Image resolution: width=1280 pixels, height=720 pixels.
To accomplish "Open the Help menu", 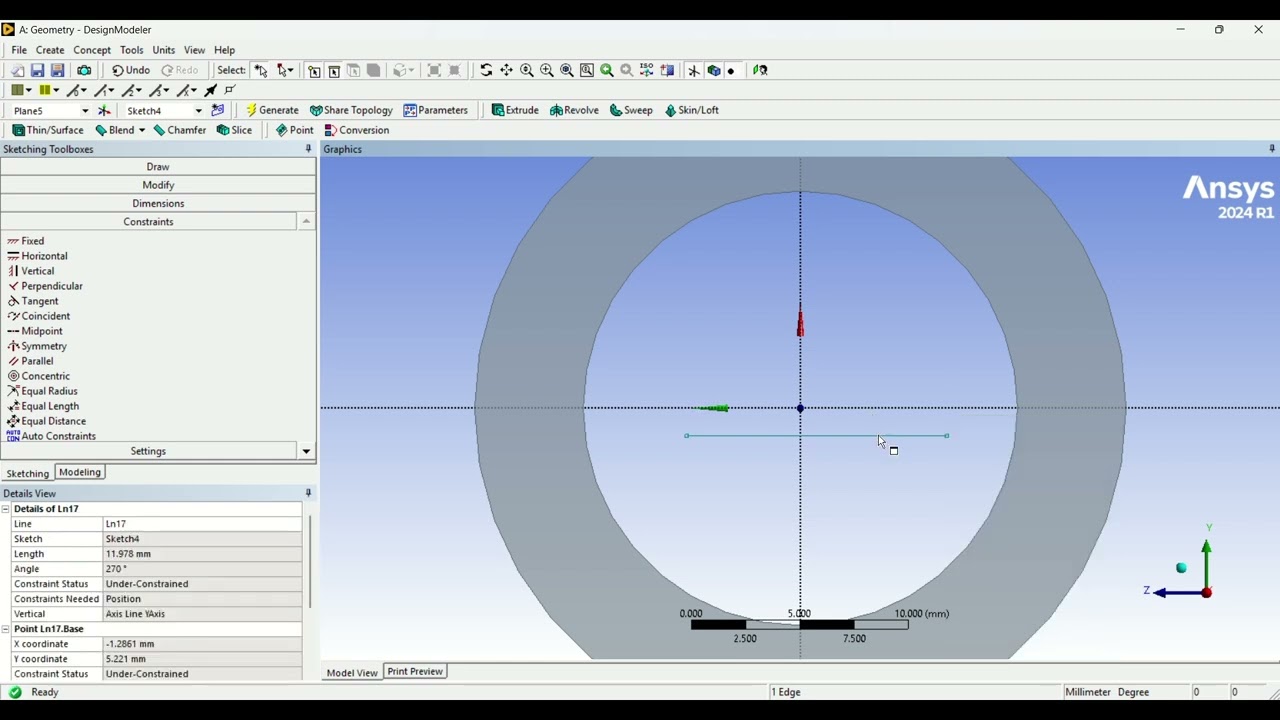I will [x=224, y=50].
